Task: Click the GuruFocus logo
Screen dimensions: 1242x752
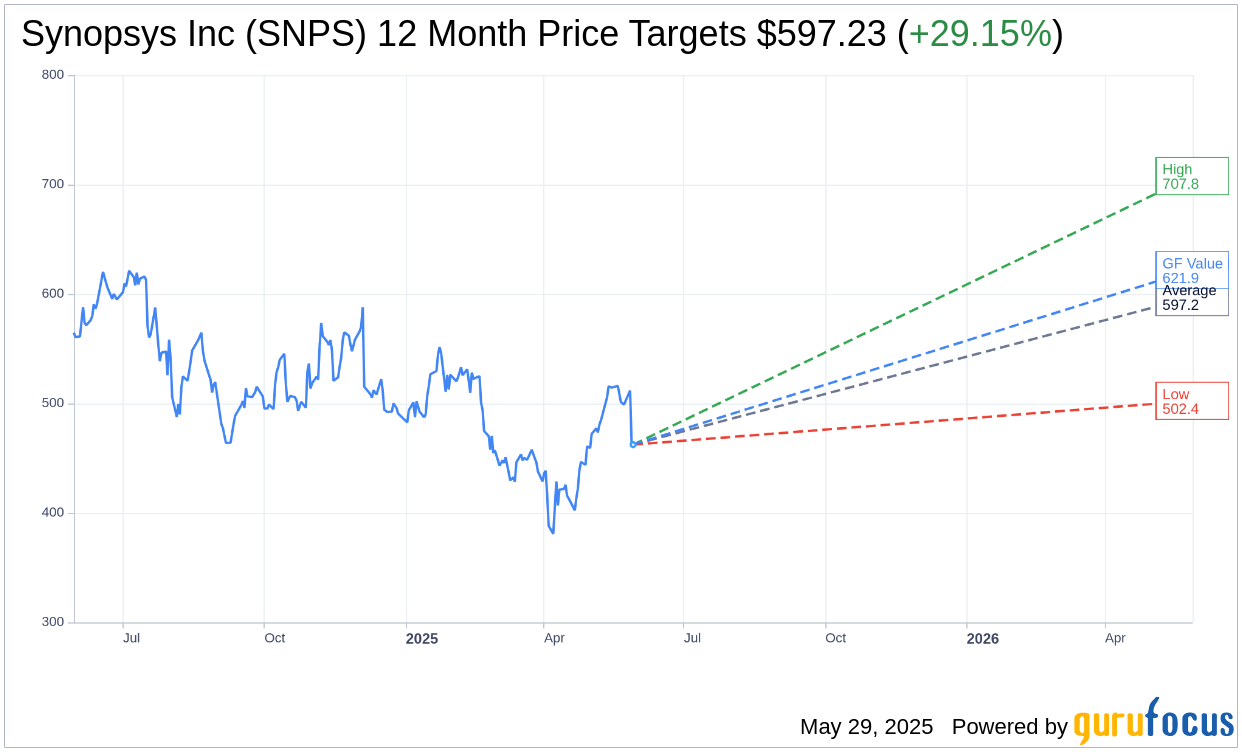Action: (1154, 722)
